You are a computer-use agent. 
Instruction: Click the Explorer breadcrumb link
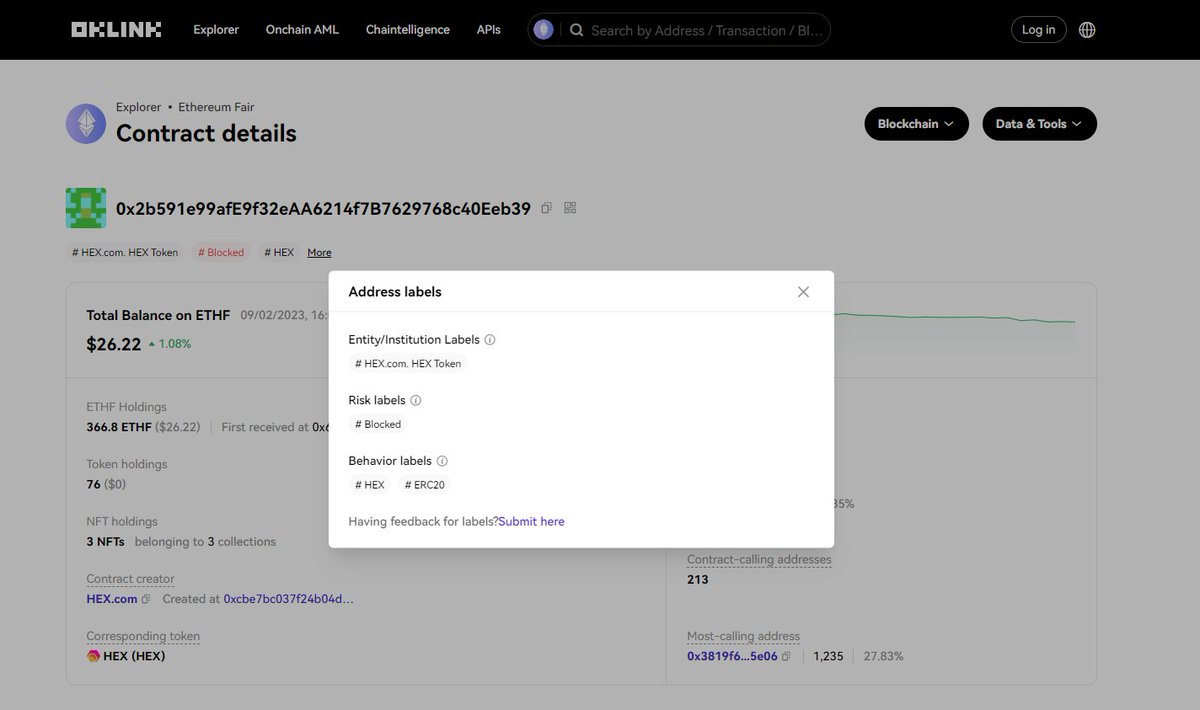138,107
